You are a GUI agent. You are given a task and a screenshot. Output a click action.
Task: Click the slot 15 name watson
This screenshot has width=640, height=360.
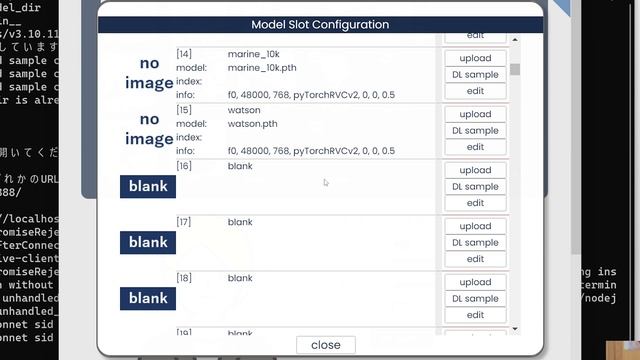click(x=244, y=110)
